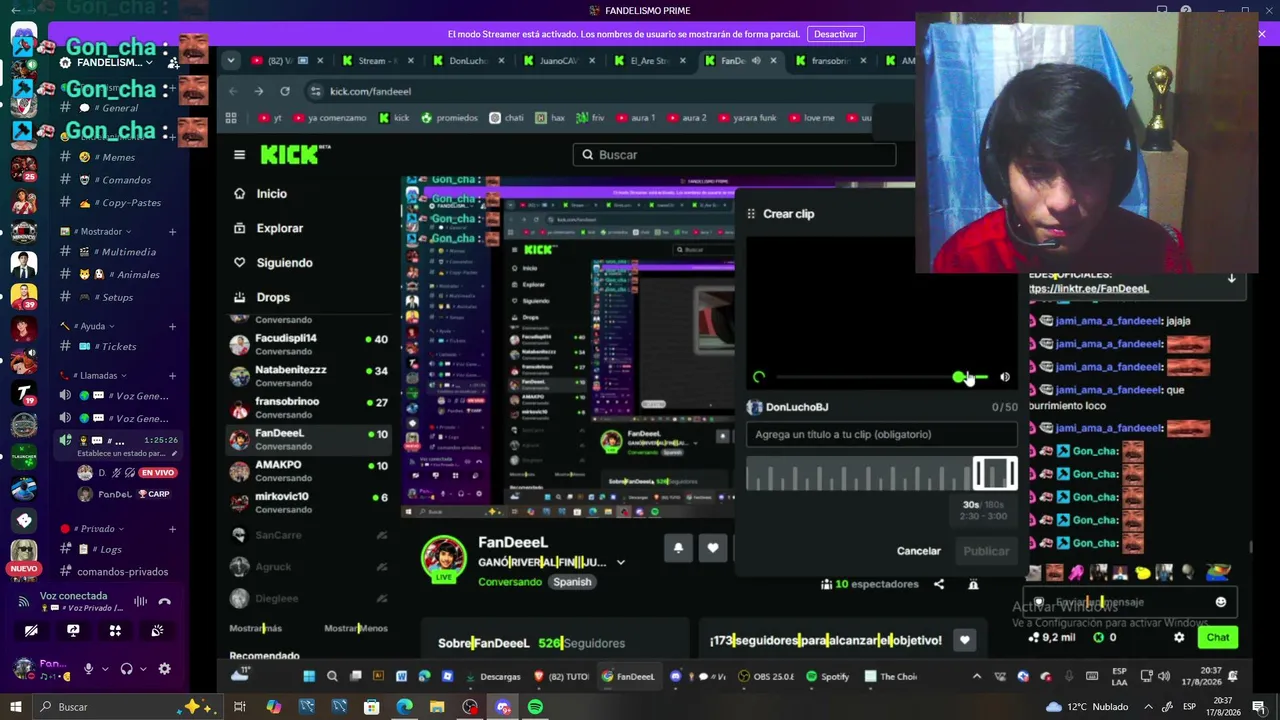Viewport: 1280px width, 720px height.
Task: Edit voice channel status pencil icon
Action: (174, 453)
